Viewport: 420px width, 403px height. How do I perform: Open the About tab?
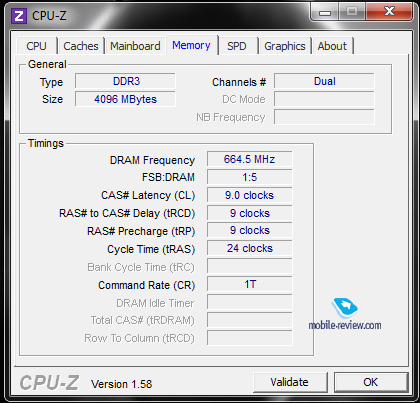pos(332,46)
